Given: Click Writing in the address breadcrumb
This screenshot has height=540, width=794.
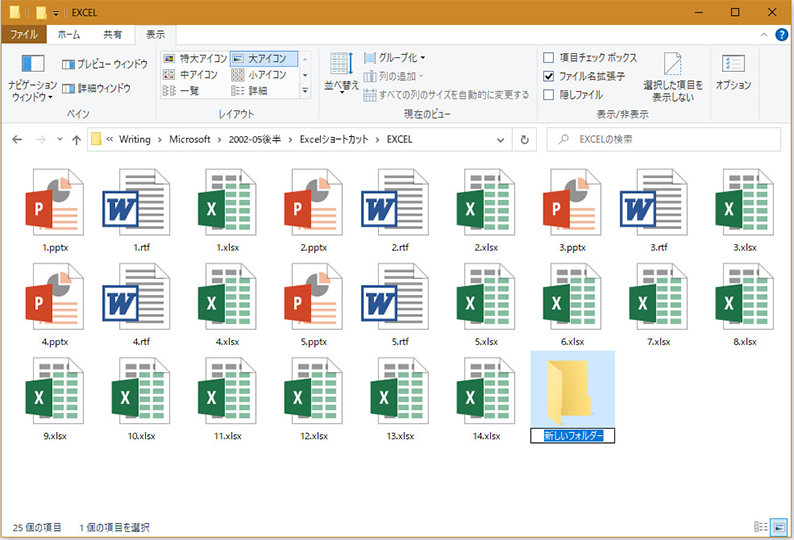Looking at the screenshot, I should [135, 139].
